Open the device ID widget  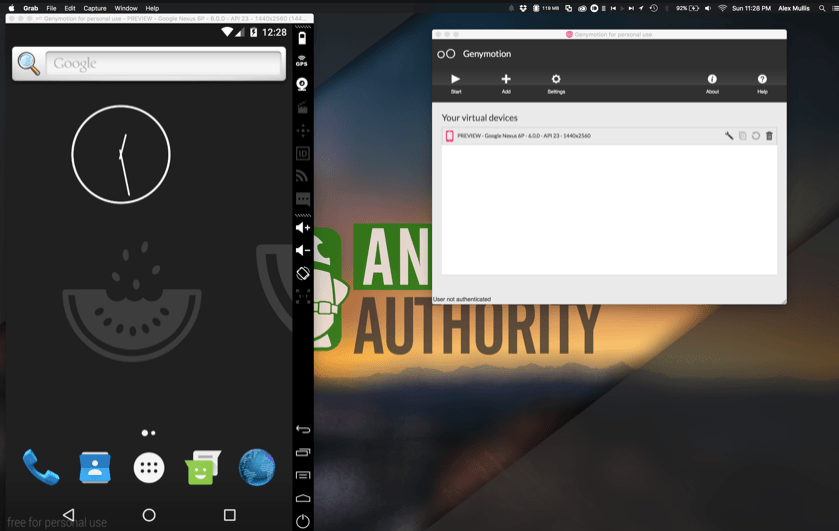[302, 154]
